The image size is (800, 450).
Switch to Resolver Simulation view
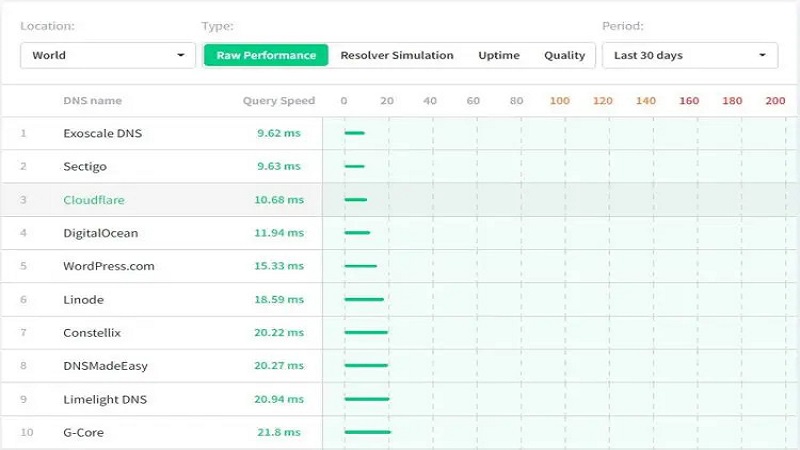[396, 56]
